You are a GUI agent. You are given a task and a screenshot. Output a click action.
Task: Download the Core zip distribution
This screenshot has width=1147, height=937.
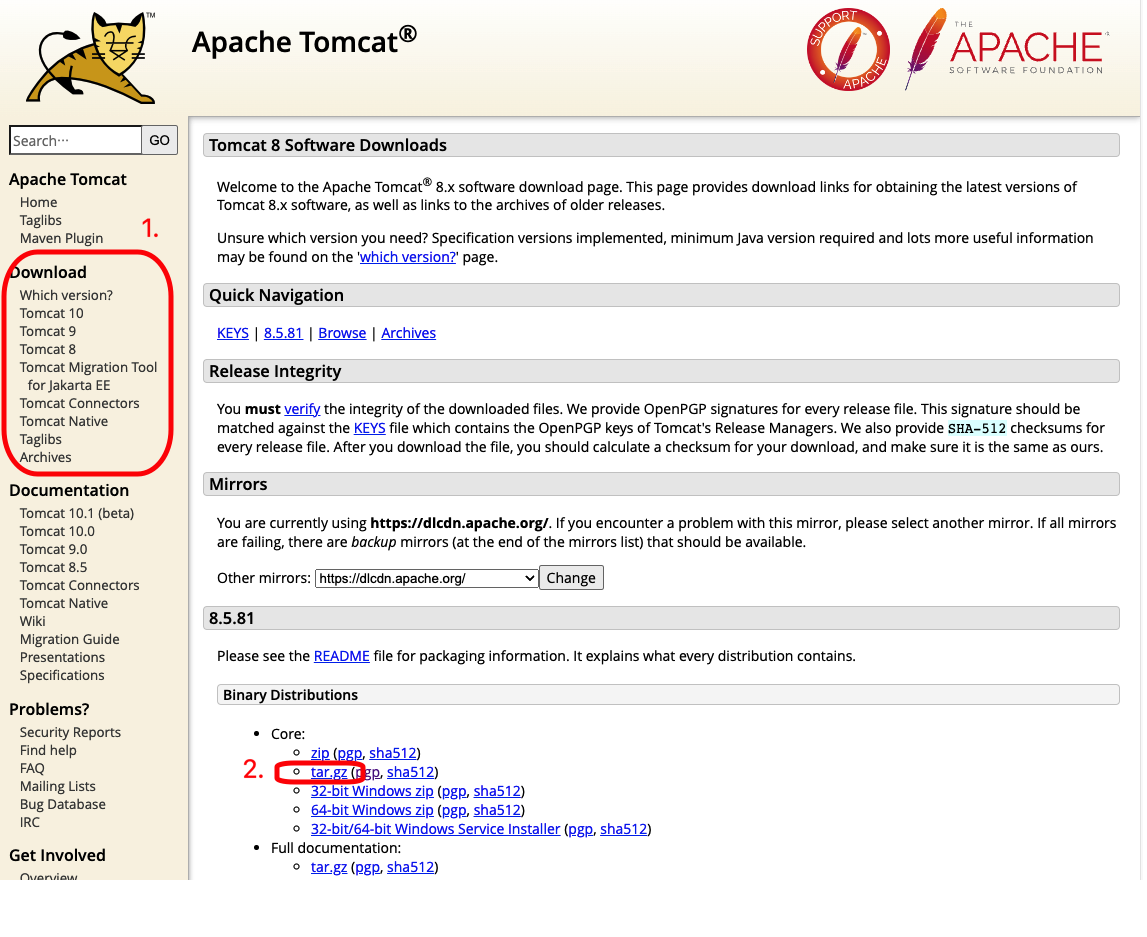point(320,753)
